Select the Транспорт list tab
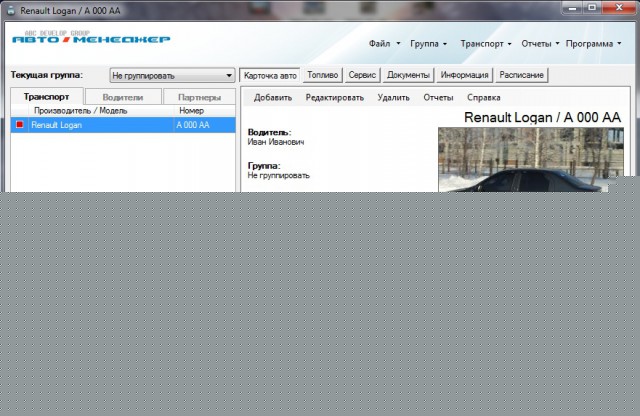This screenshot has height=416, width=640. pos(47,97)
